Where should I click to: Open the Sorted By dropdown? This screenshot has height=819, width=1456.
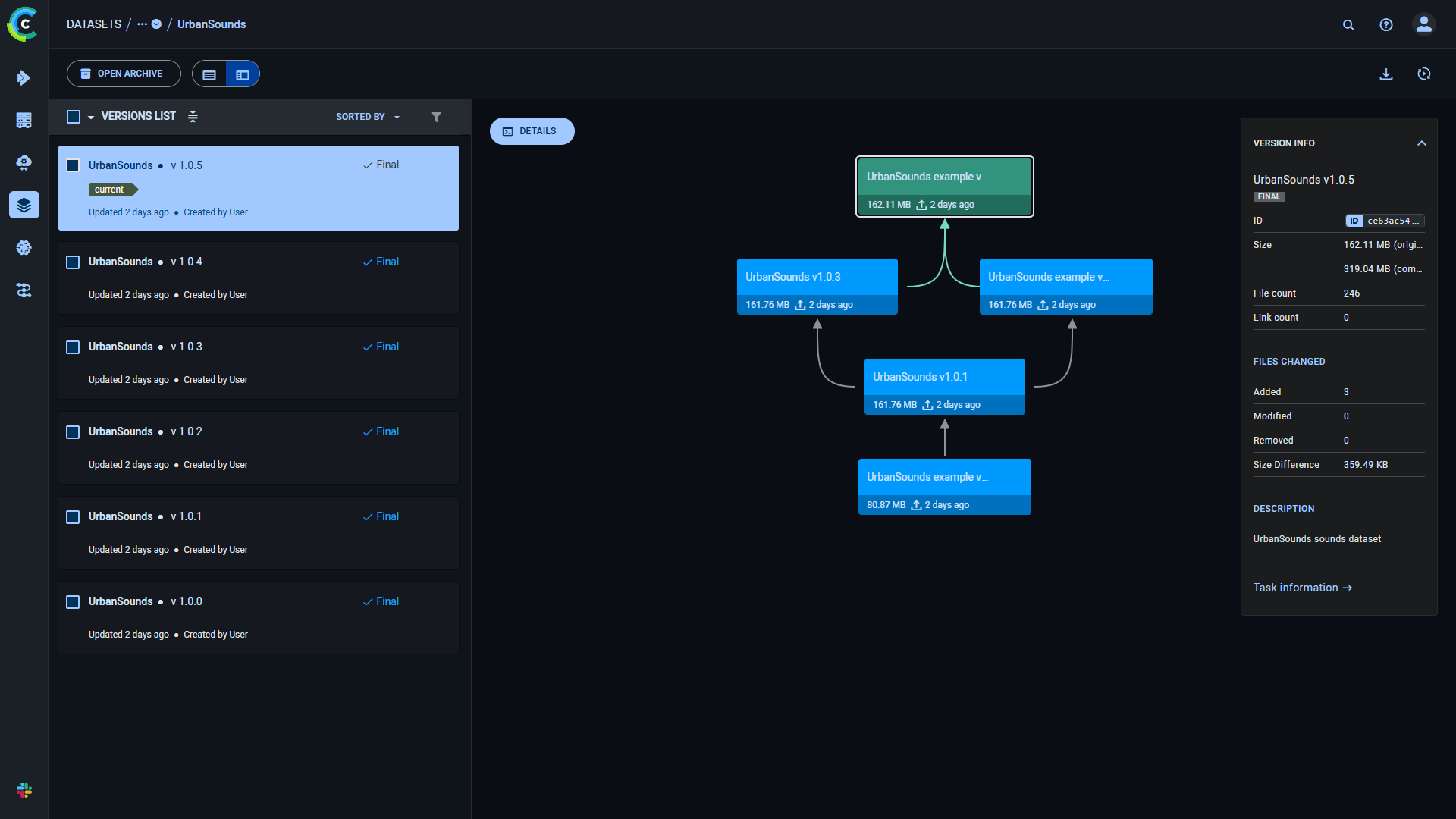click(367, 116)
